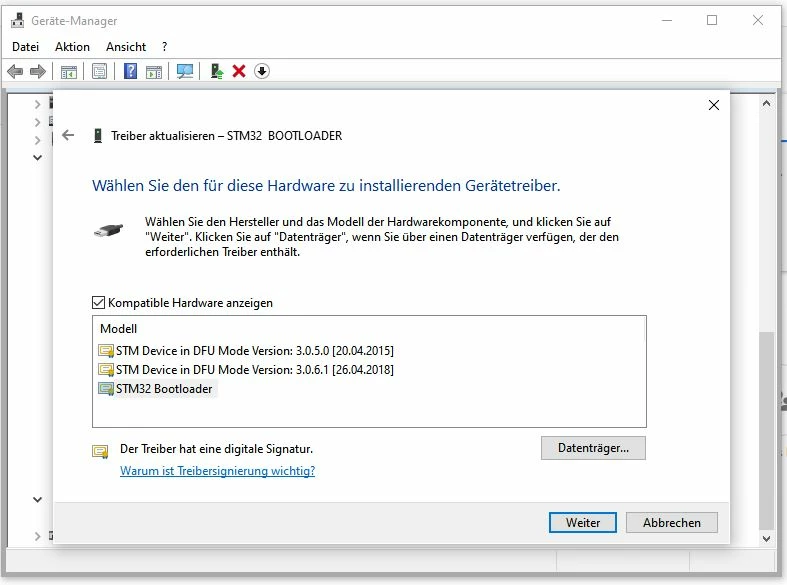This screenshot has height=585, width=787.
Task: Open the Ansicht menu
Action: point(126,47)
